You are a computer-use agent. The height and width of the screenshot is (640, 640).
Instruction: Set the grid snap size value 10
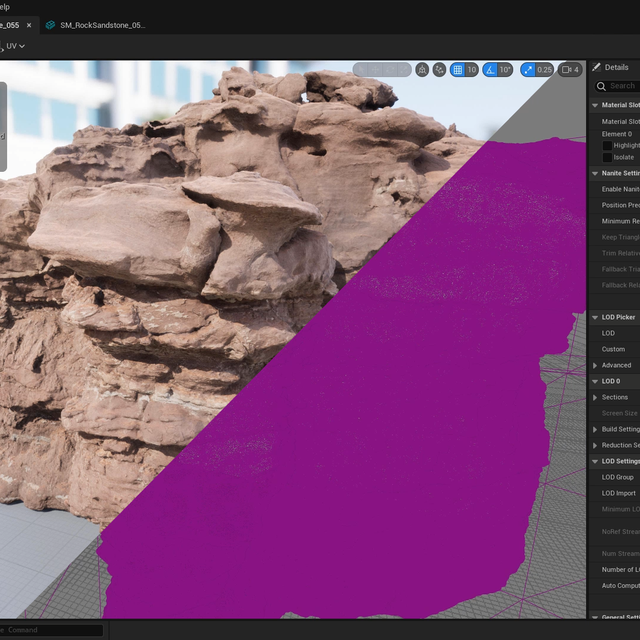[471, 70]
